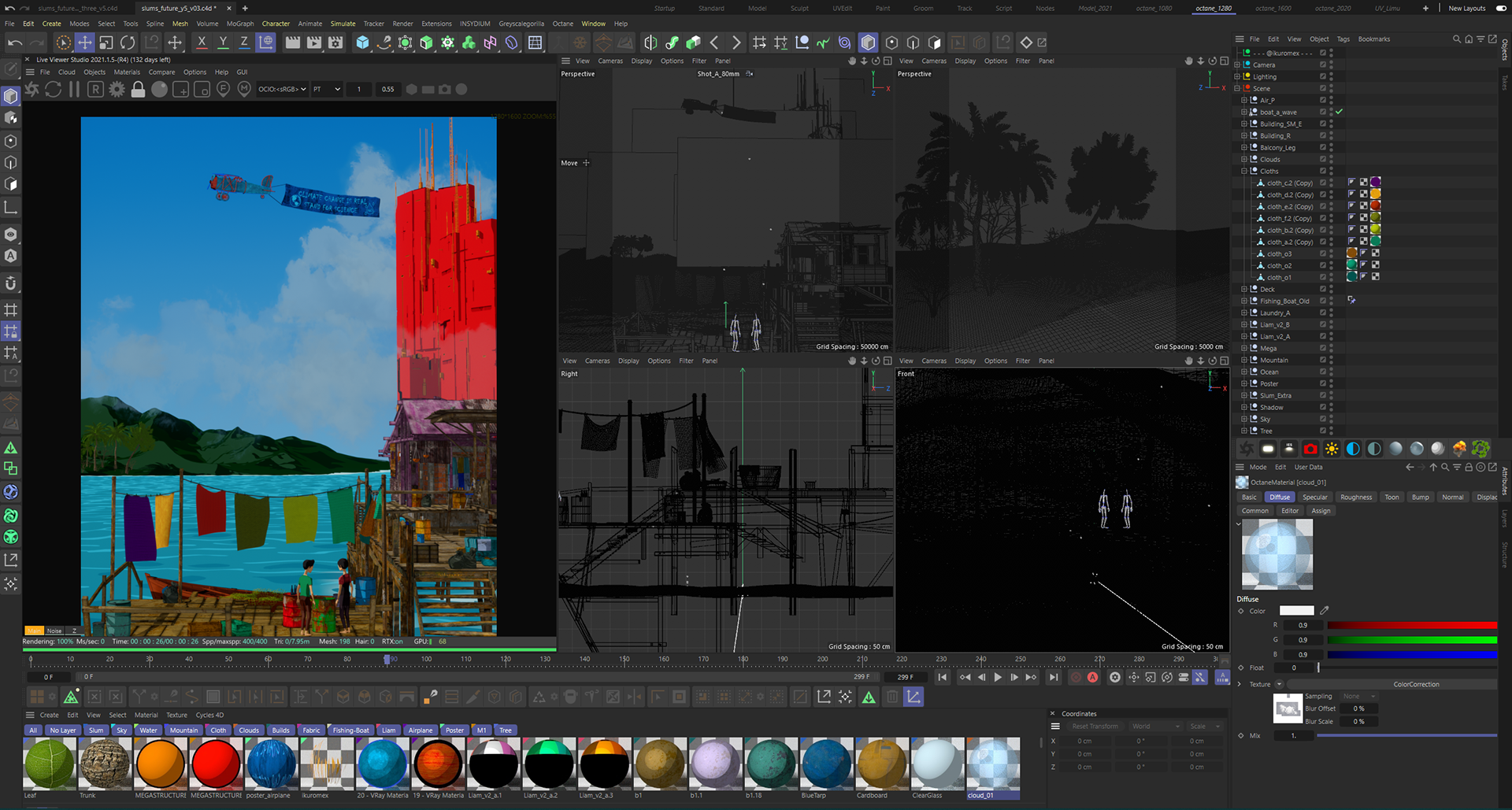Switch to the octane_1600 layout tab

pos(1273,8)
